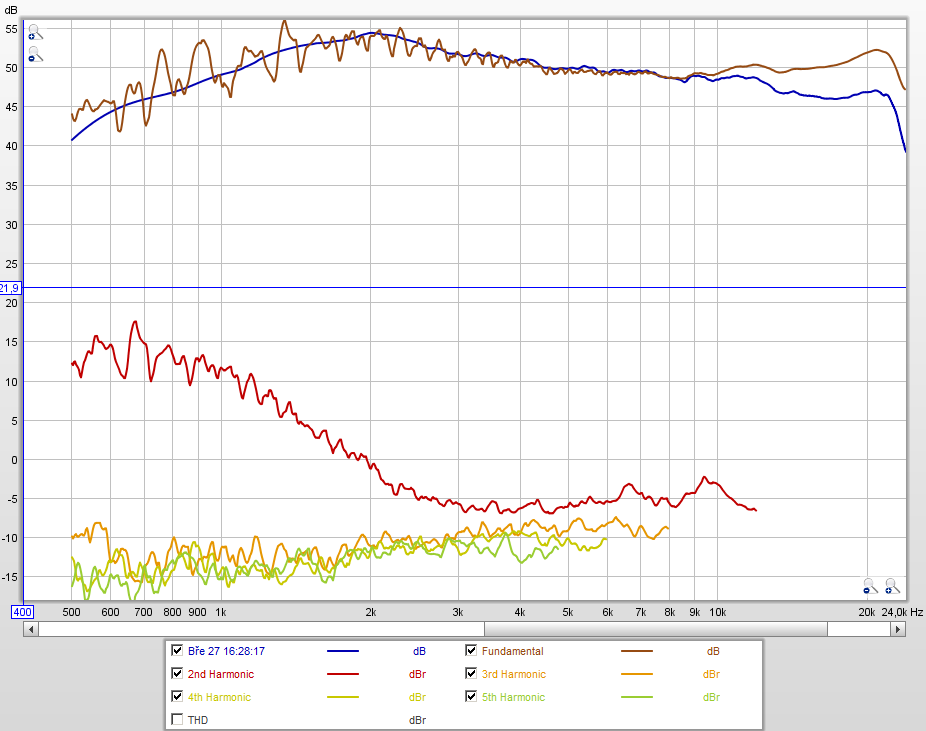Click the "5th Harmonic" legend label
Screen dimensions: 926x731
[513, 697]
